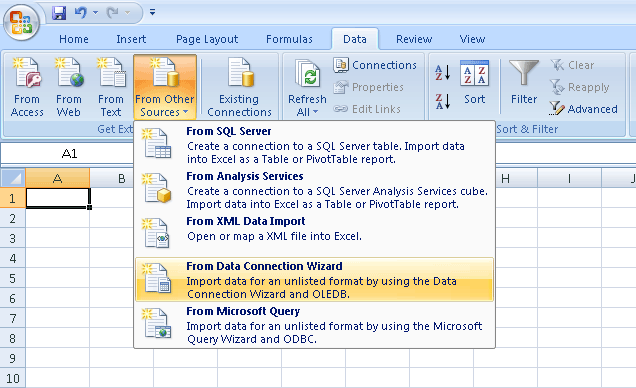Select row 9 header
636x388 pixels.
[x=13, y=358]
